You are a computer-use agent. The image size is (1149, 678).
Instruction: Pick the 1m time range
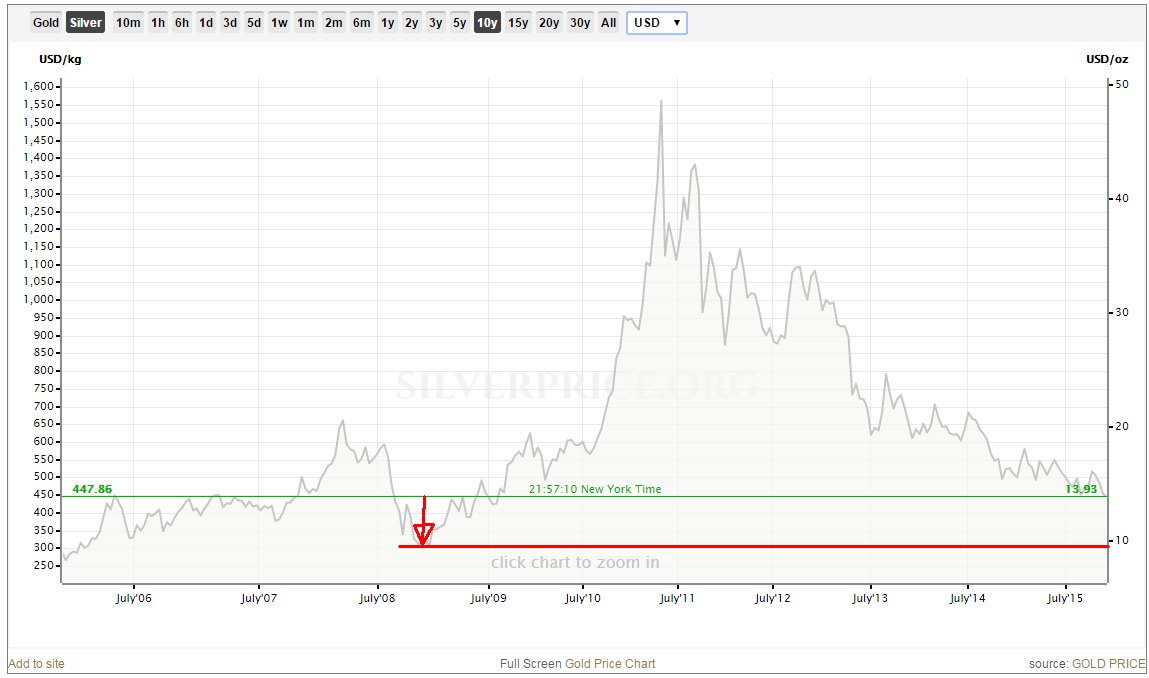pos(306,22)
